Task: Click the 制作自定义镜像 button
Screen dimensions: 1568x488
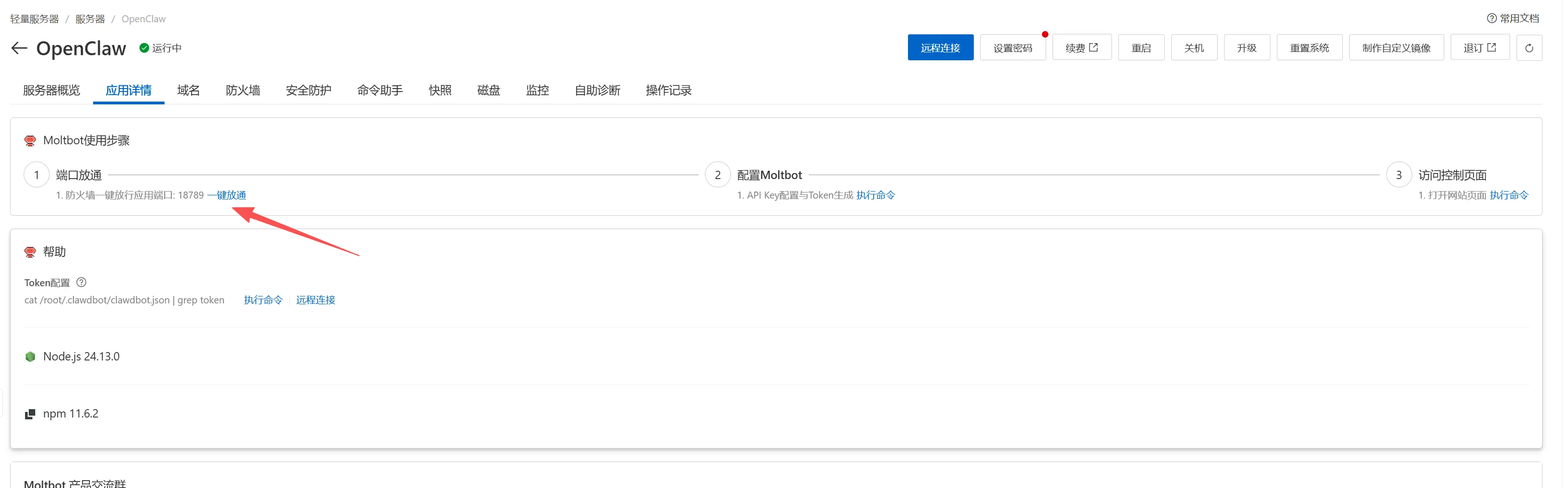Action: pyautogui.click(x=1396, y=47)
